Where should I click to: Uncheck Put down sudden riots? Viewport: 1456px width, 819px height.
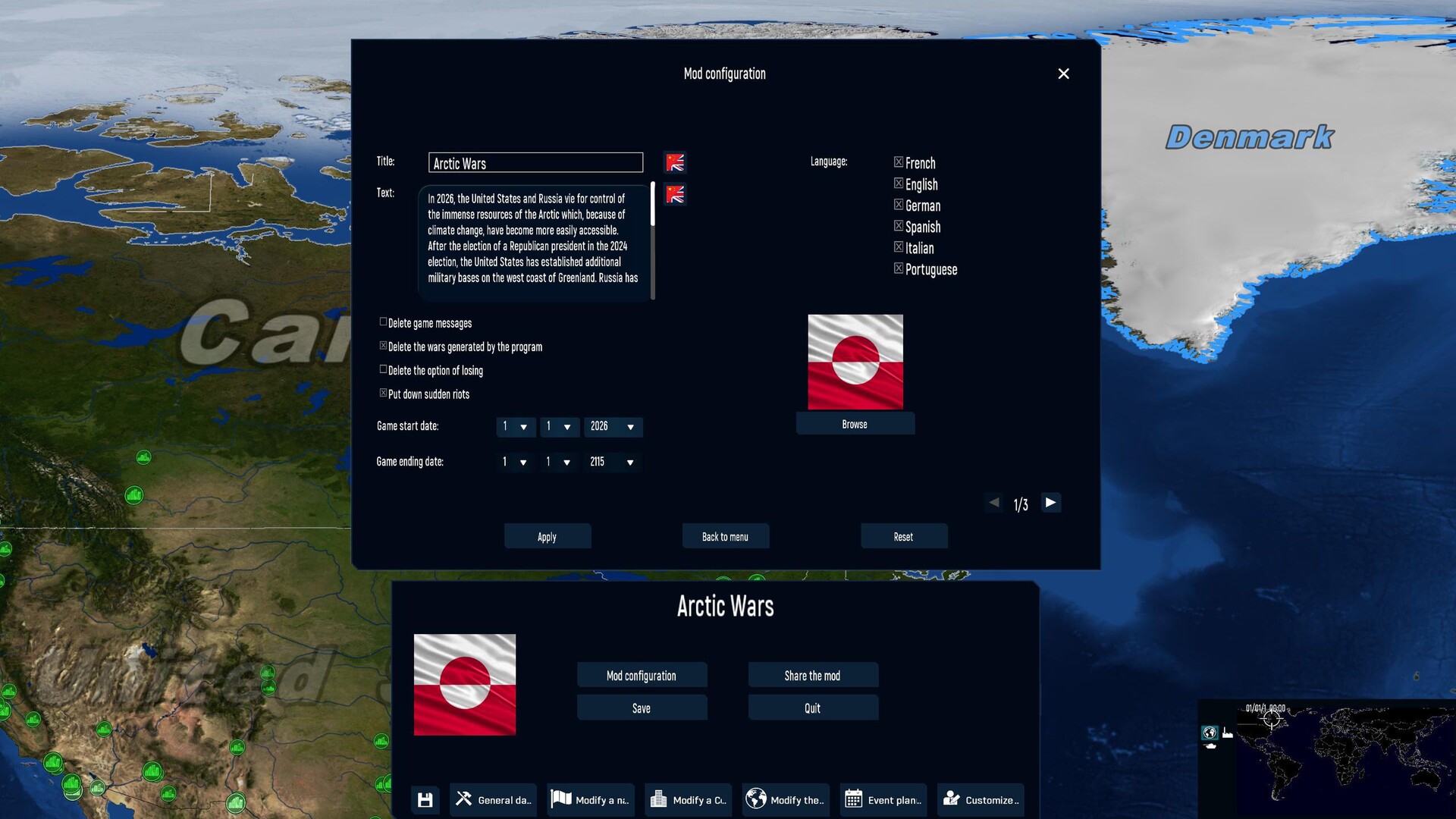383,392
